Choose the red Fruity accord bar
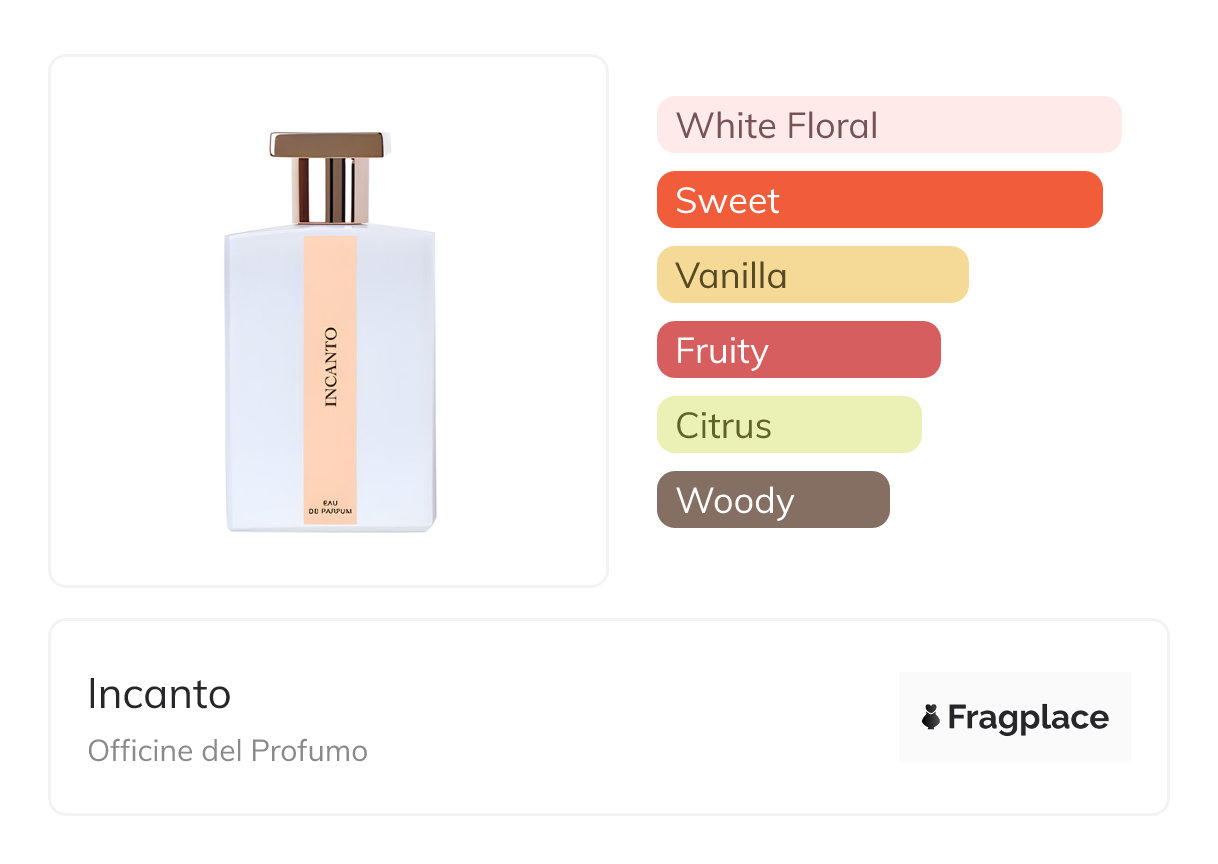 (798, 350)
